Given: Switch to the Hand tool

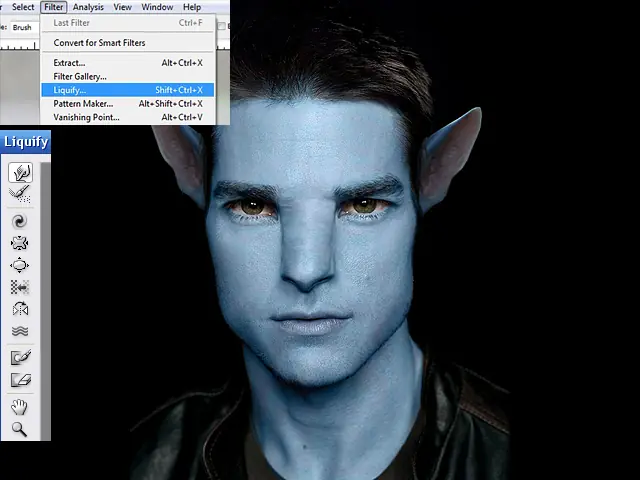Looking at the screenshot, I should point(20,407).
